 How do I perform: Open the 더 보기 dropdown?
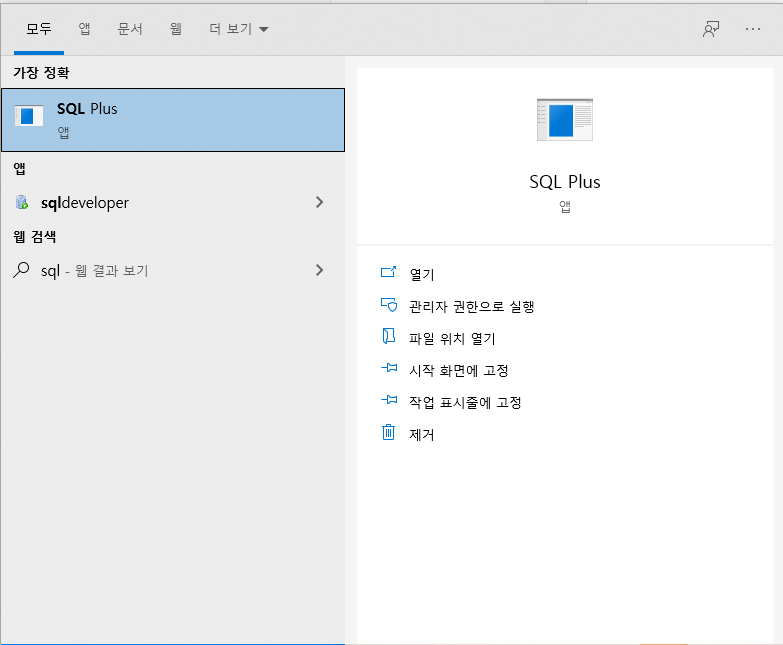point(238,29)
